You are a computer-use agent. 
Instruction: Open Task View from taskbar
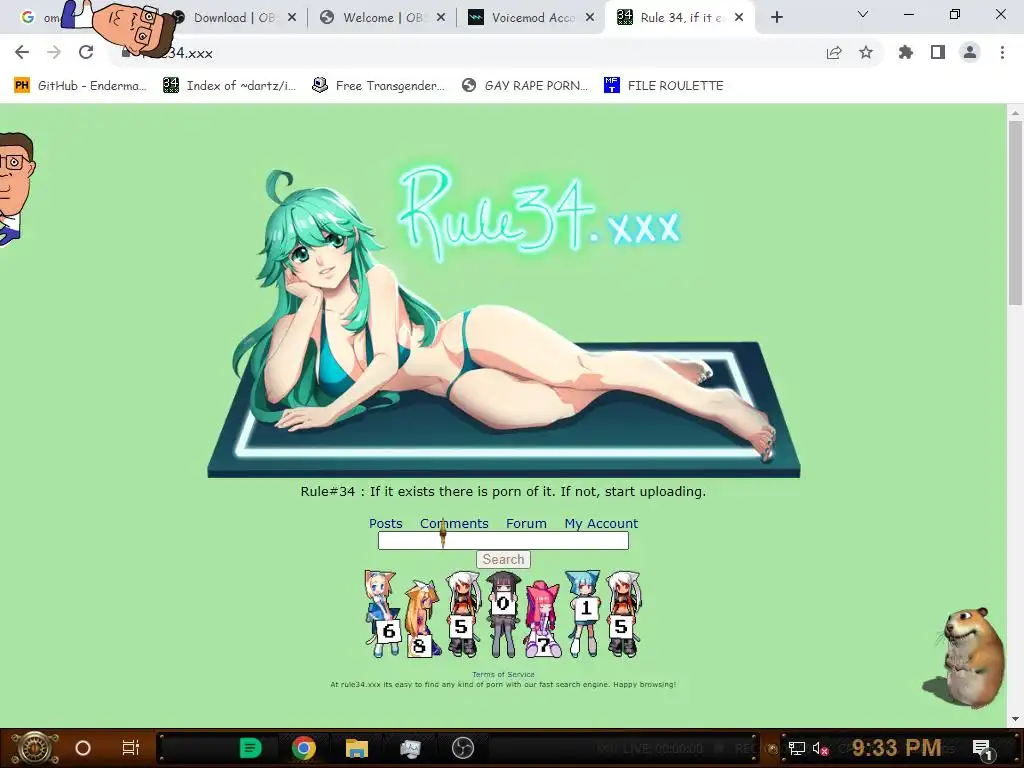pos(131,748)
